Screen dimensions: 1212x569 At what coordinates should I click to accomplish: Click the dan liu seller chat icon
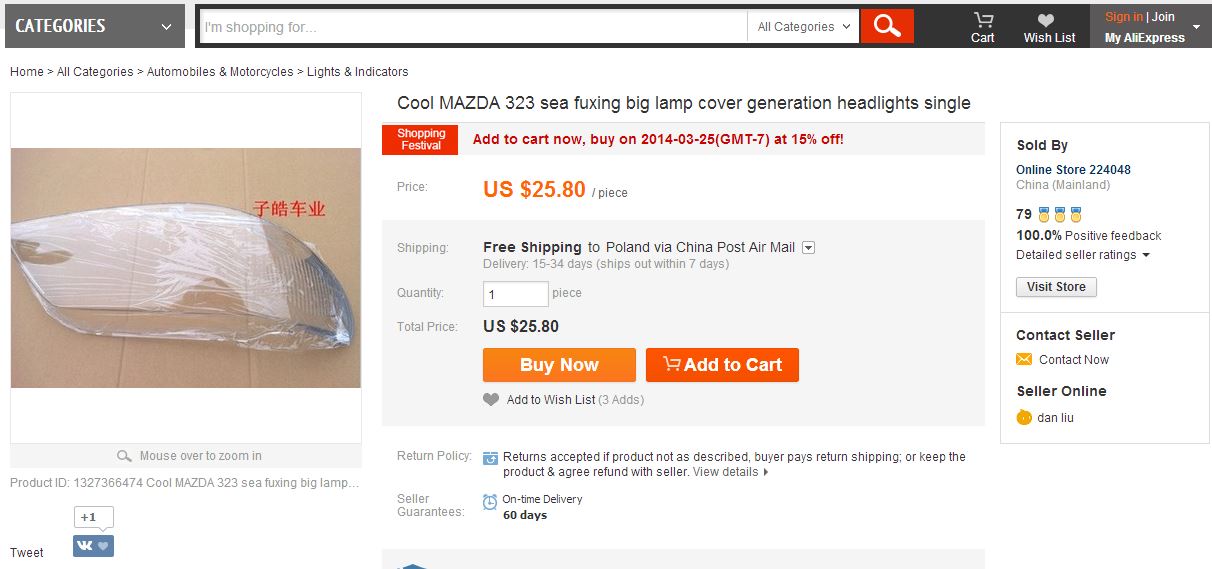(1024, 418)
